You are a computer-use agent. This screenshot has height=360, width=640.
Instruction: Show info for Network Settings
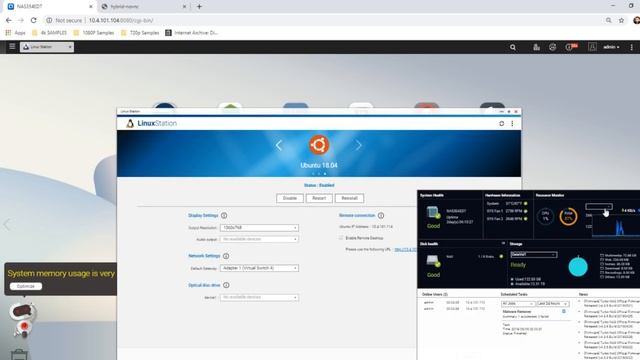tap(226, 256)
